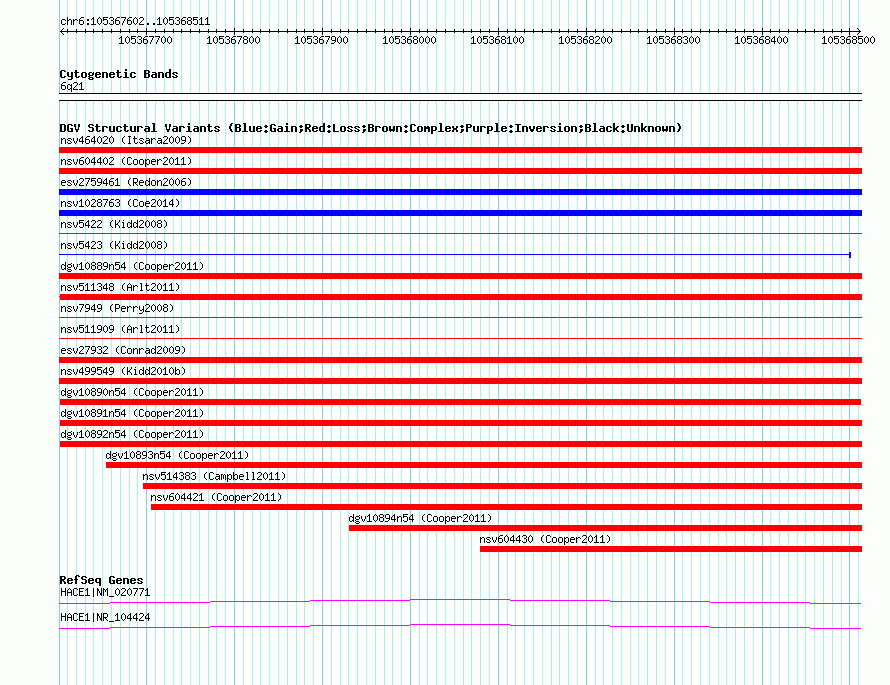Click ruler position 105368300
This screenshot has height=685, width=890.
(673, 40)
